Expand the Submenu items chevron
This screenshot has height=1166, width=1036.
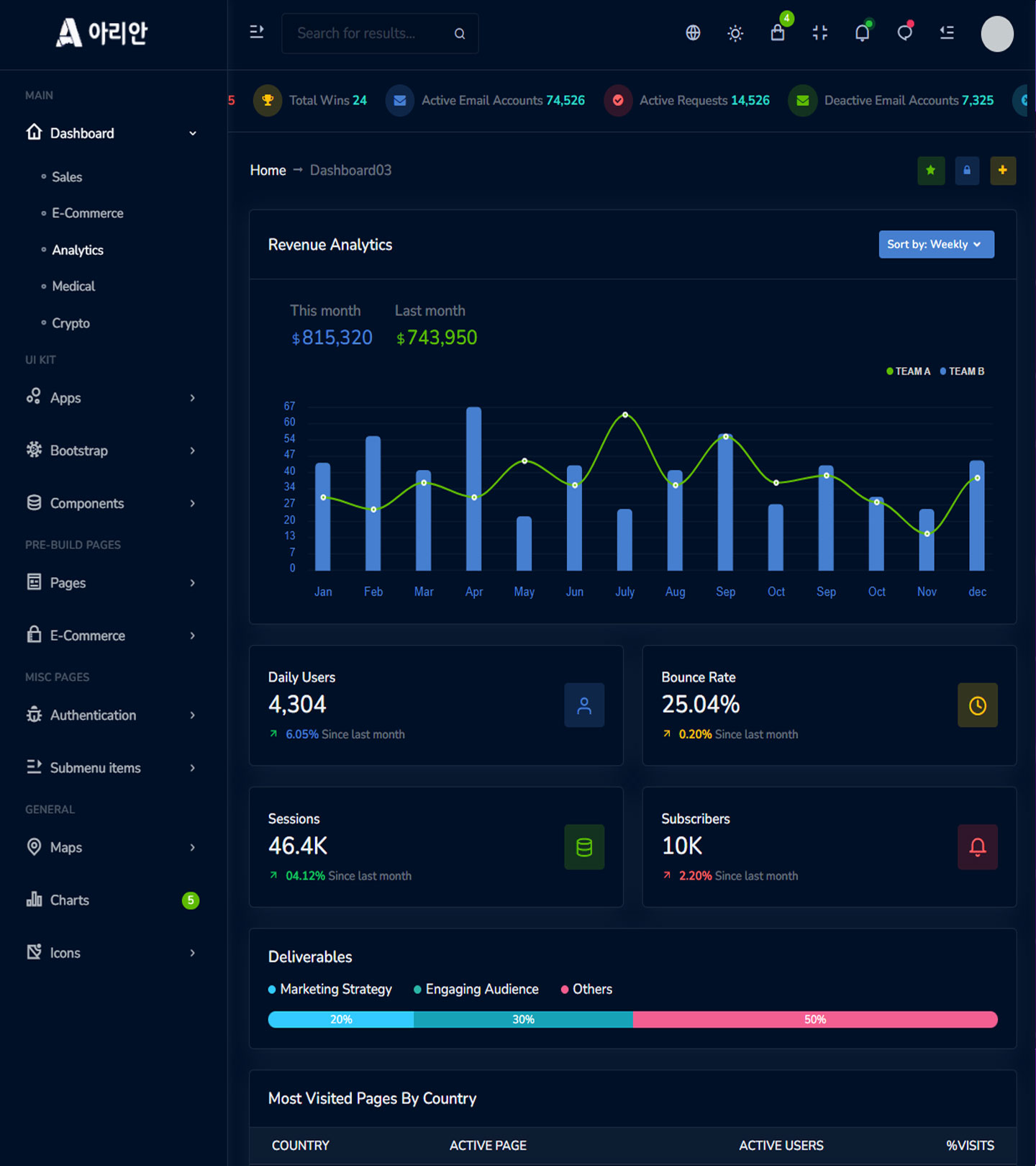pyautogui.click(x=193, y=768)
